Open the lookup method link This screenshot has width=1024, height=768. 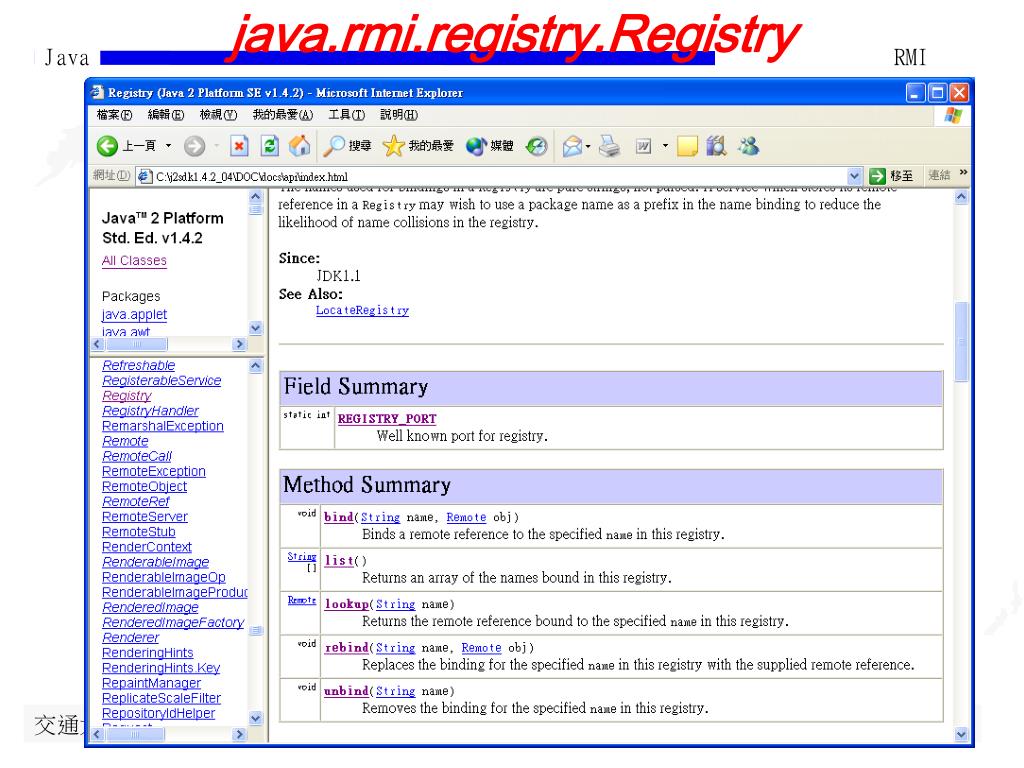tap(347, 604)
